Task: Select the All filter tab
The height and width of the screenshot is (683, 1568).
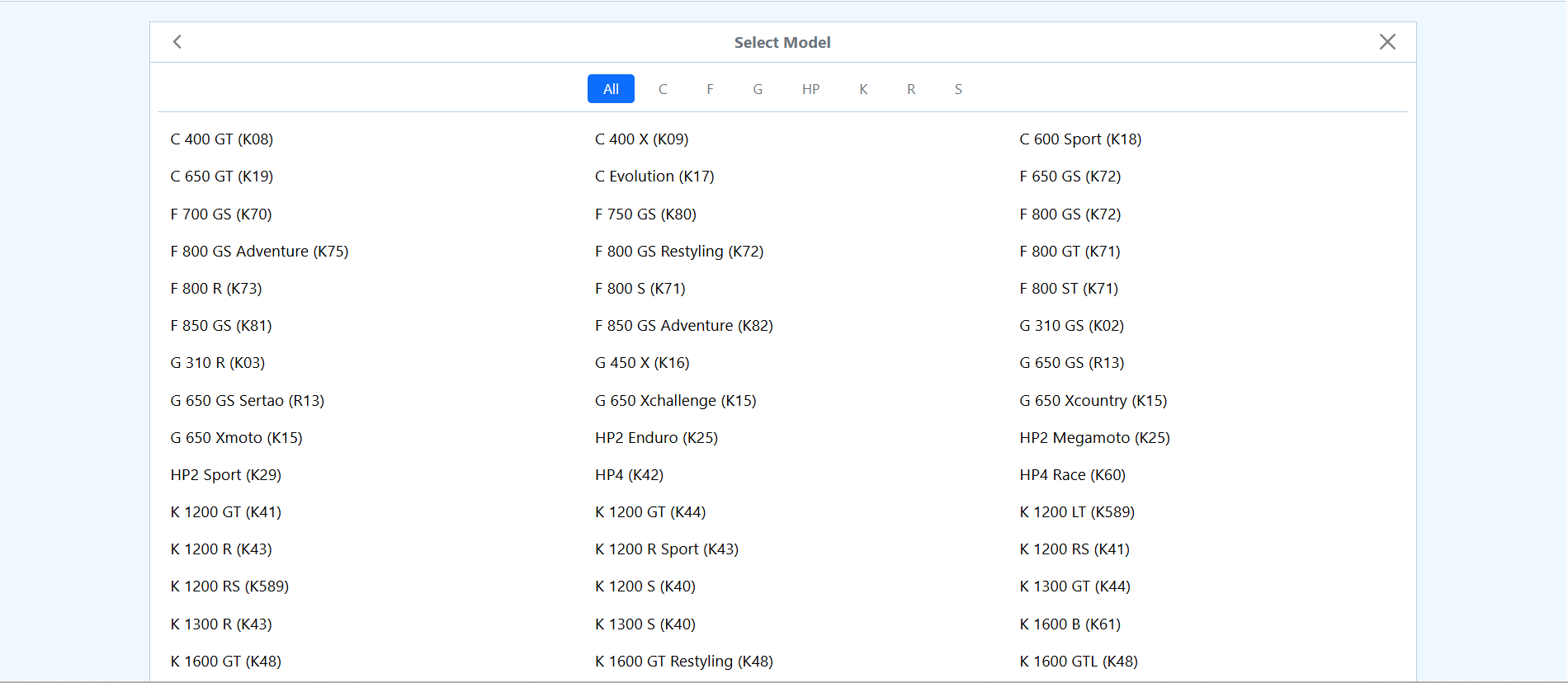Action: pyautogui.click(x=611, y=89)
